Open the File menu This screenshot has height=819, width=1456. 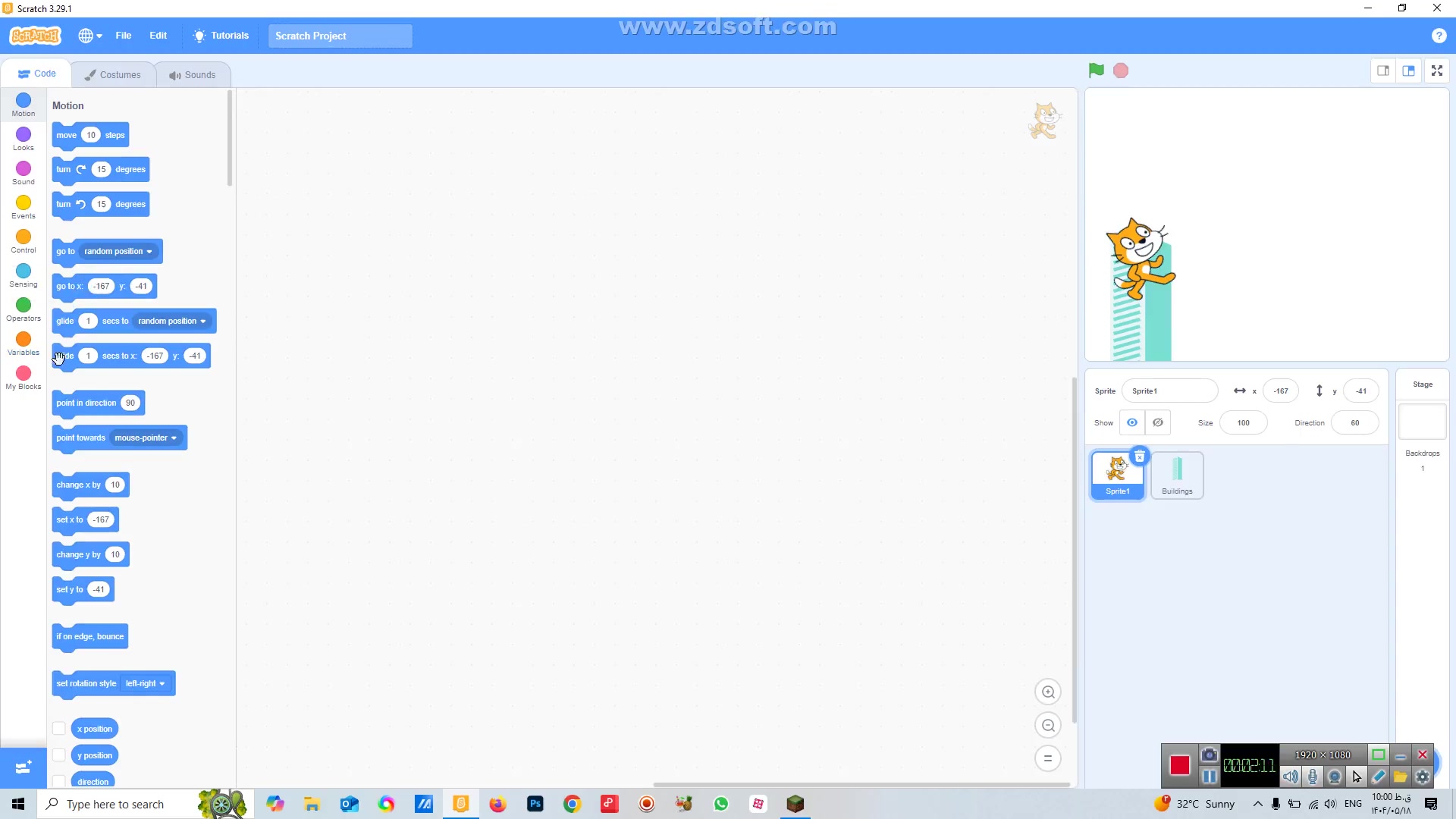(x=124, y=36)
